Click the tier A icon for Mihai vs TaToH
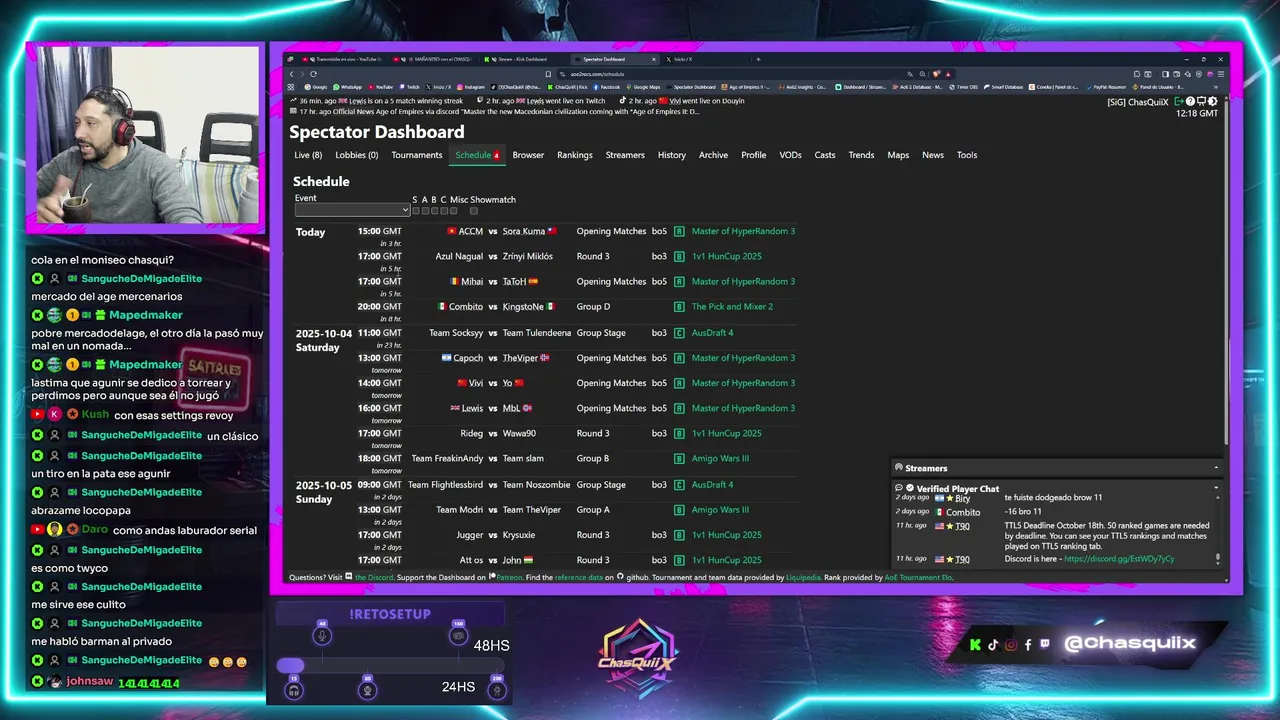The height and width of the screenshot is (720, 1280). point(679,281)
